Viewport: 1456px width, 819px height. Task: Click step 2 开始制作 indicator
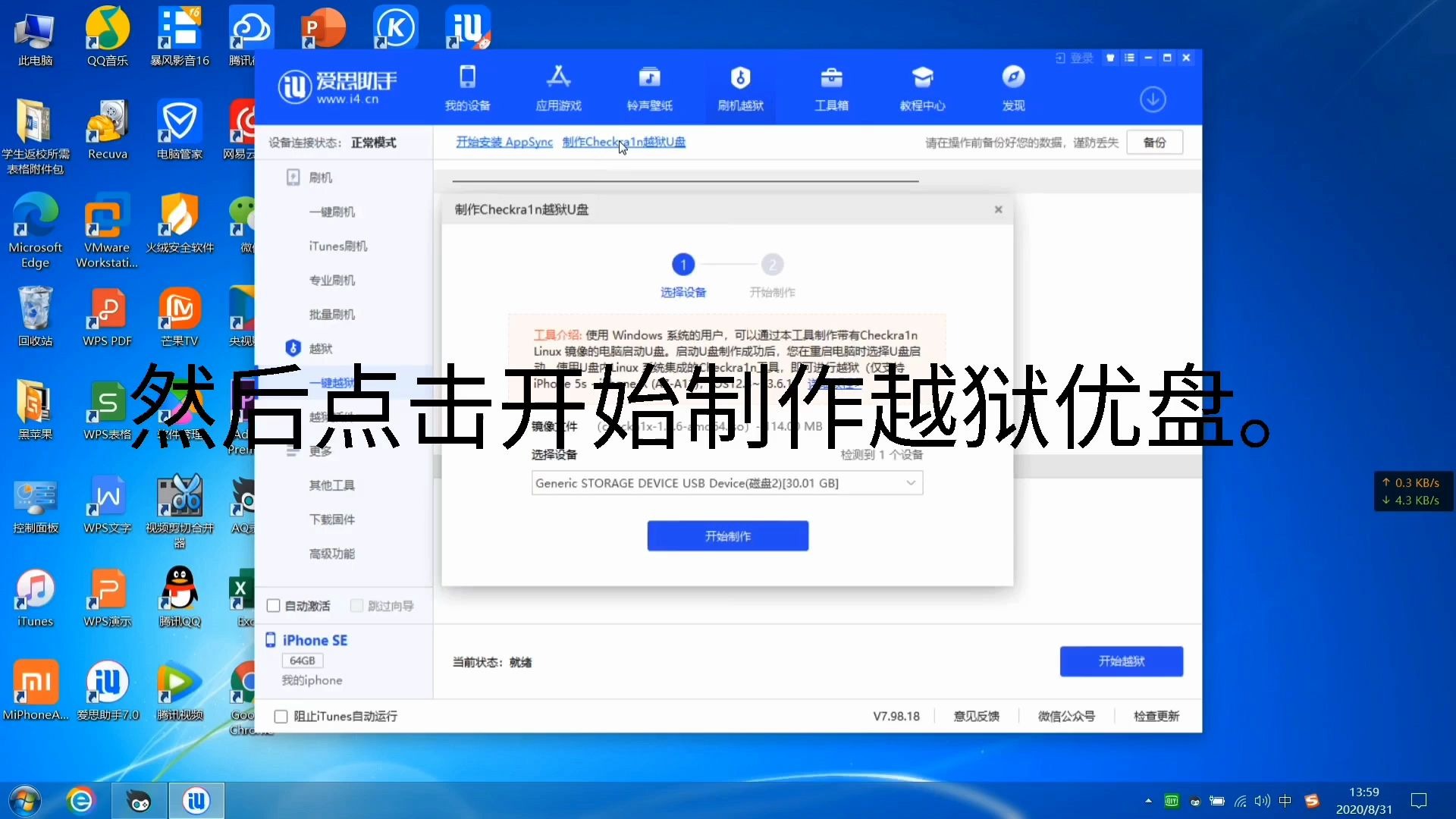(x=772, y=276)
